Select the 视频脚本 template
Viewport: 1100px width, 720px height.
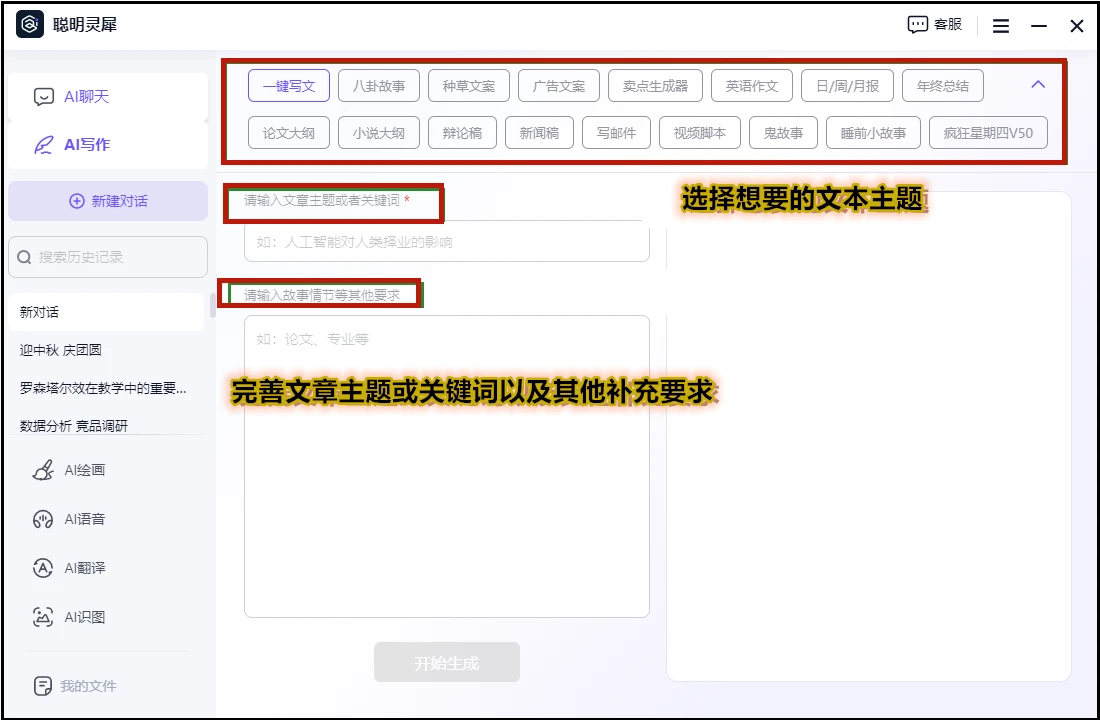pyautogui.click(x=700, y=133)
